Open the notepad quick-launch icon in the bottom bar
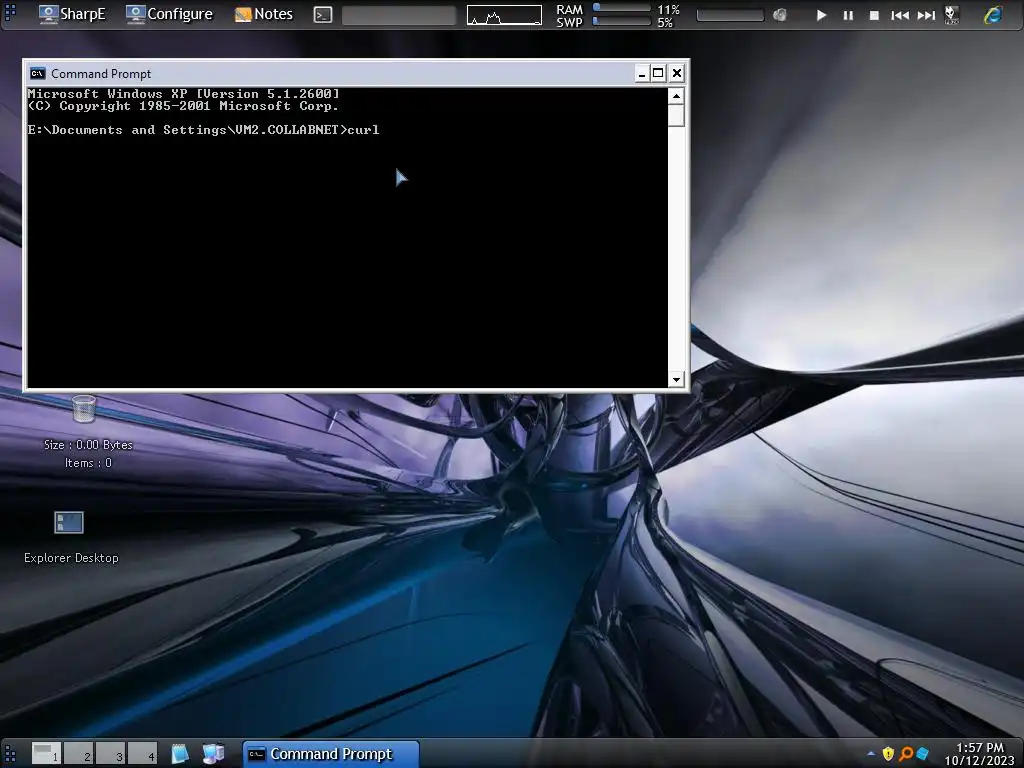1024x768 pixels. click(x=180, y=753)
